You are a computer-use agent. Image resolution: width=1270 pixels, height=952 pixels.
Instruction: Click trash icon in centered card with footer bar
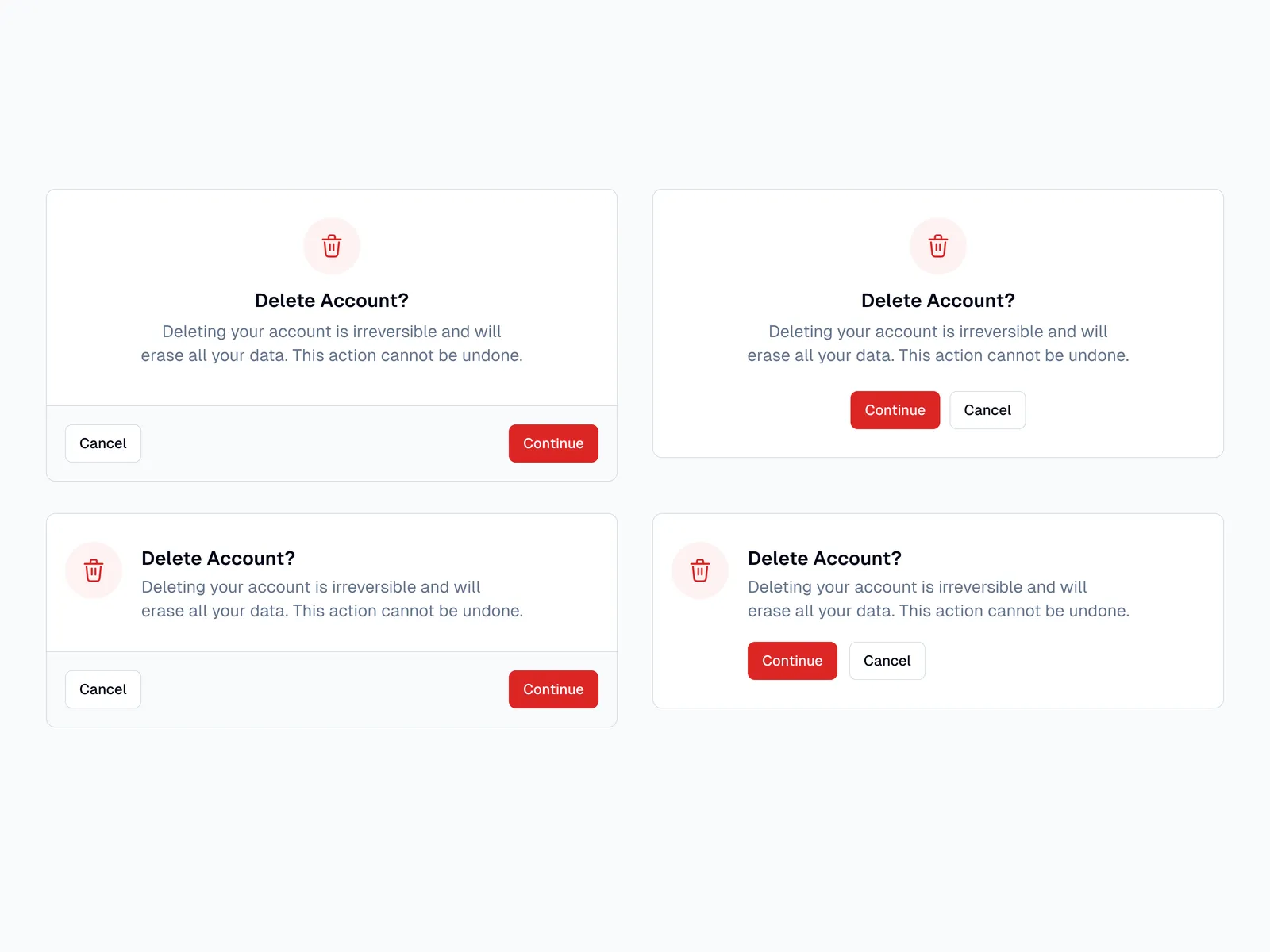pyautogui.click(x=332, y=246)
